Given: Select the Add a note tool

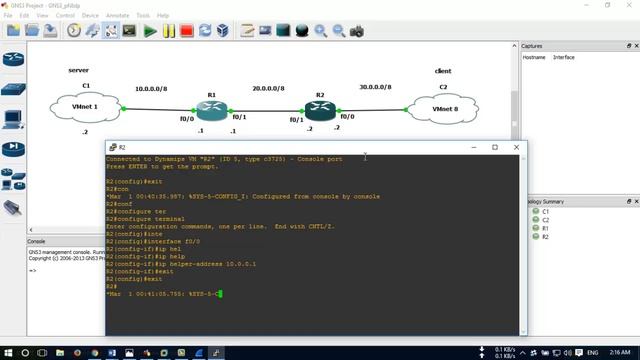Looking at the screenshot, I should (x=247, y=31).
